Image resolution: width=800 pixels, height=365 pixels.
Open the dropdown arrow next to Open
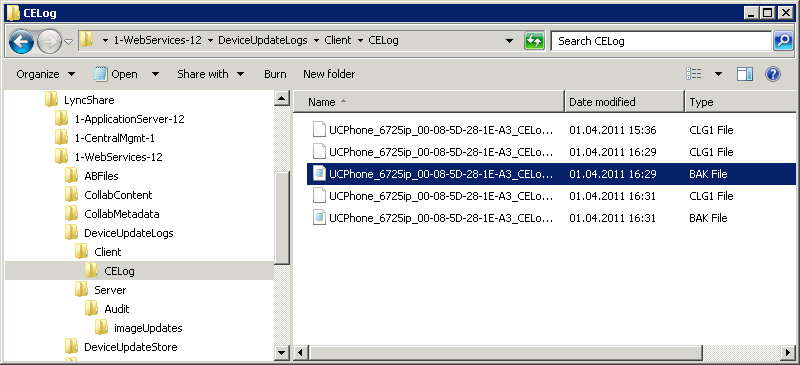155,75
